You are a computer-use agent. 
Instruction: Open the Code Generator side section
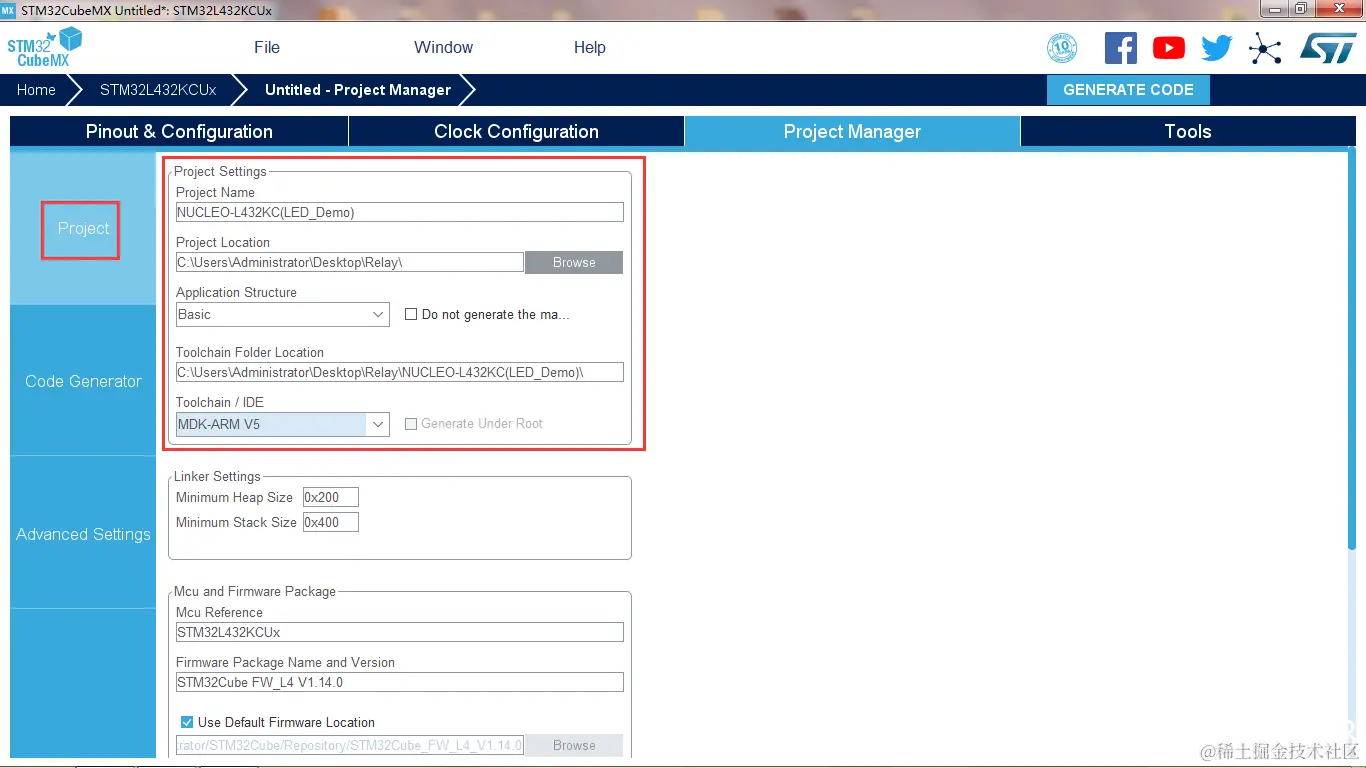coord(83,381)
